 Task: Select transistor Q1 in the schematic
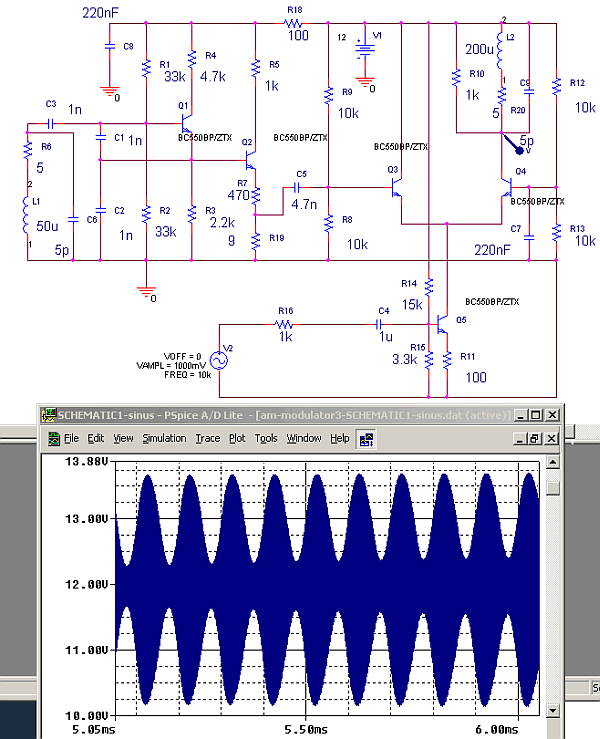click(x=187, y=123)
